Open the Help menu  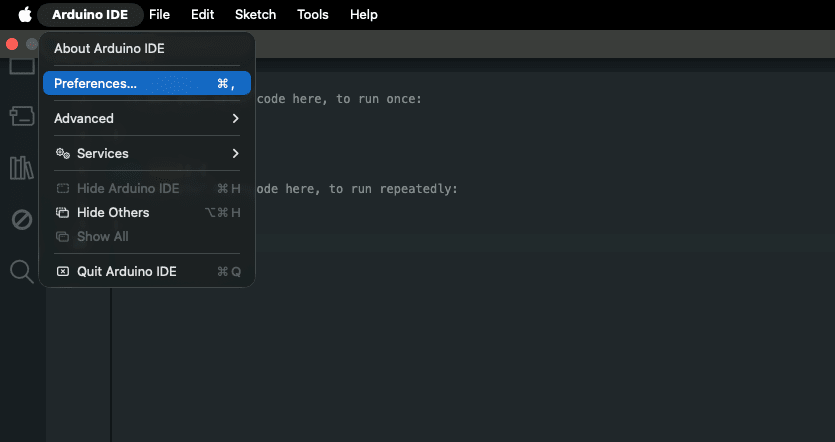point(364,14)
